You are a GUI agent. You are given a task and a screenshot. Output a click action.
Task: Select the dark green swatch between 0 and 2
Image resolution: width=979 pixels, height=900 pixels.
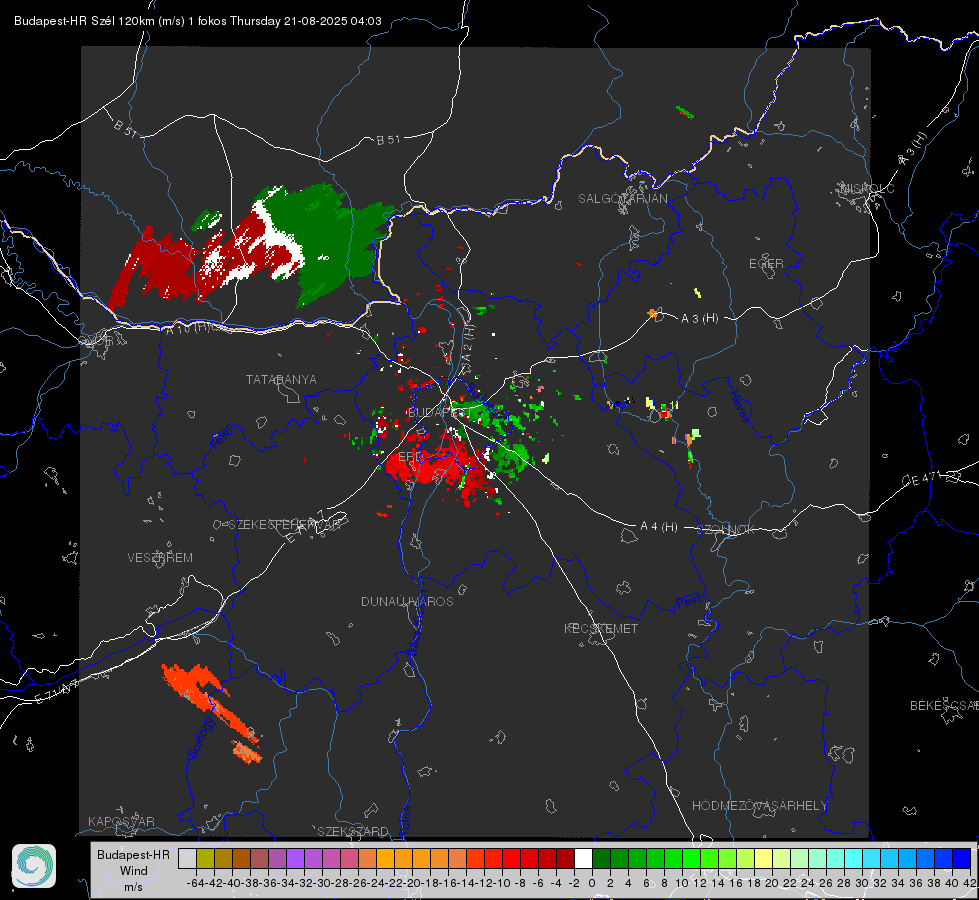coord(601,859)
